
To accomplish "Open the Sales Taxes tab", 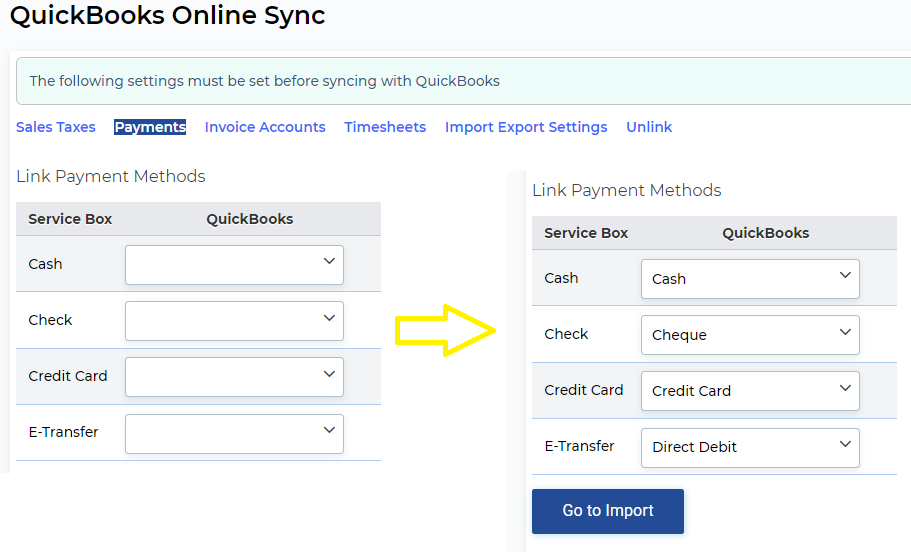I will point(56,127).
